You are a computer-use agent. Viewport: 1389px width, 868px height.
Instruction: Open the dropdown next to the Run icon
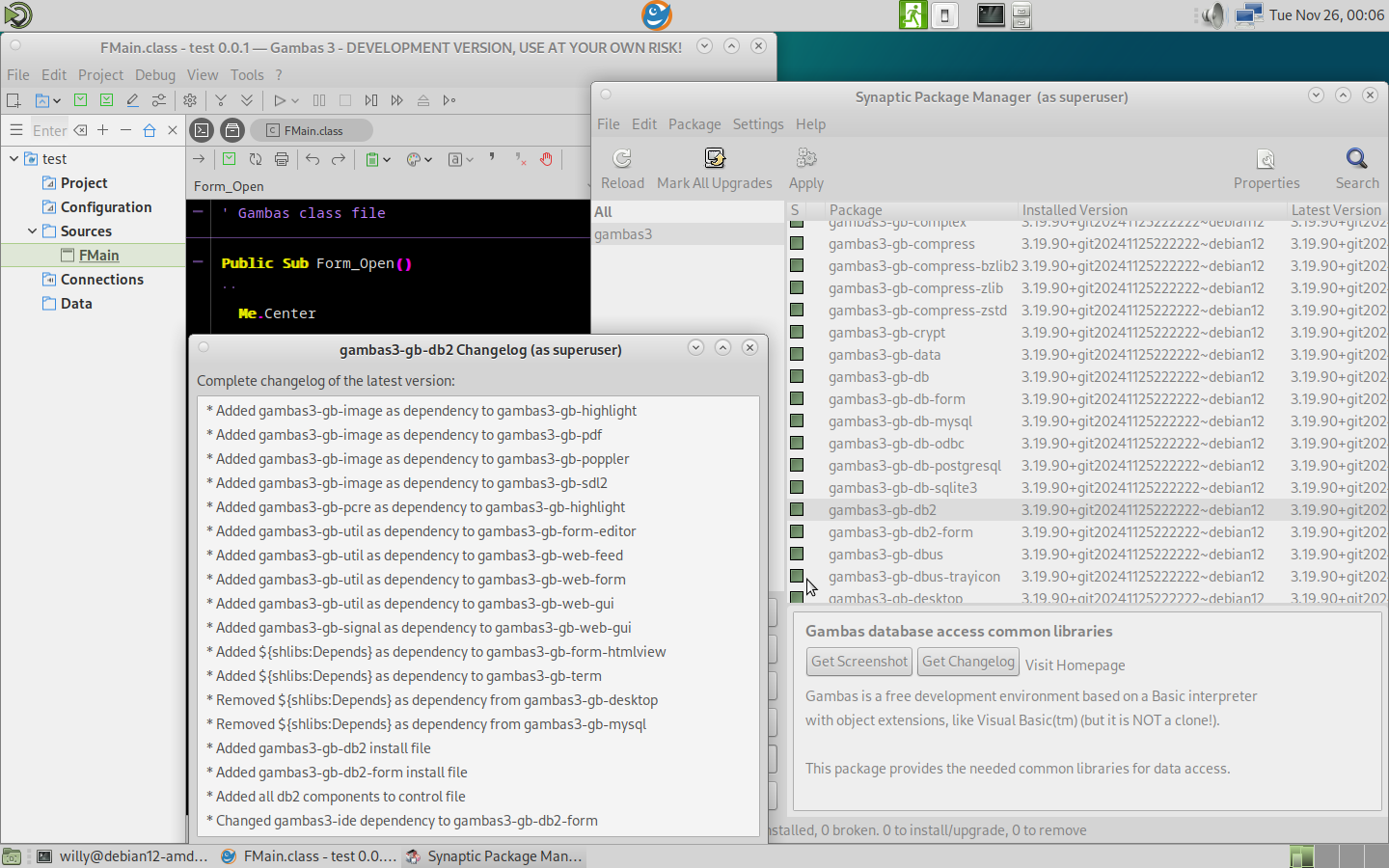click(x=295, y=100)
